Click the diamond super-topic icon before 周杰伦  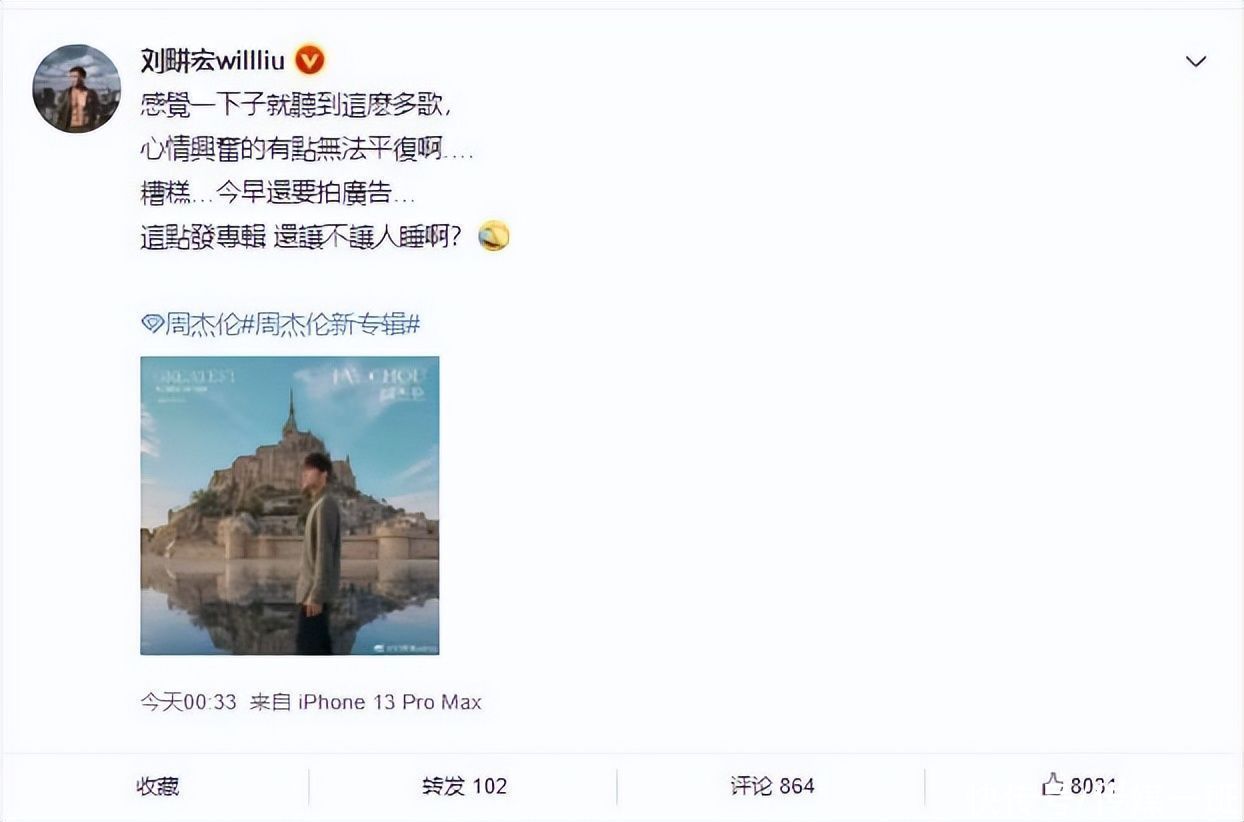[152, 324]
